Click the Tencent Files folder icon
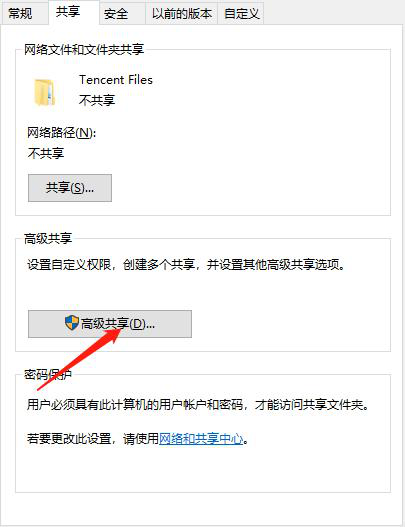Image resolution: width=405 pixels, height=527 pixels. [x=44, y=92]
